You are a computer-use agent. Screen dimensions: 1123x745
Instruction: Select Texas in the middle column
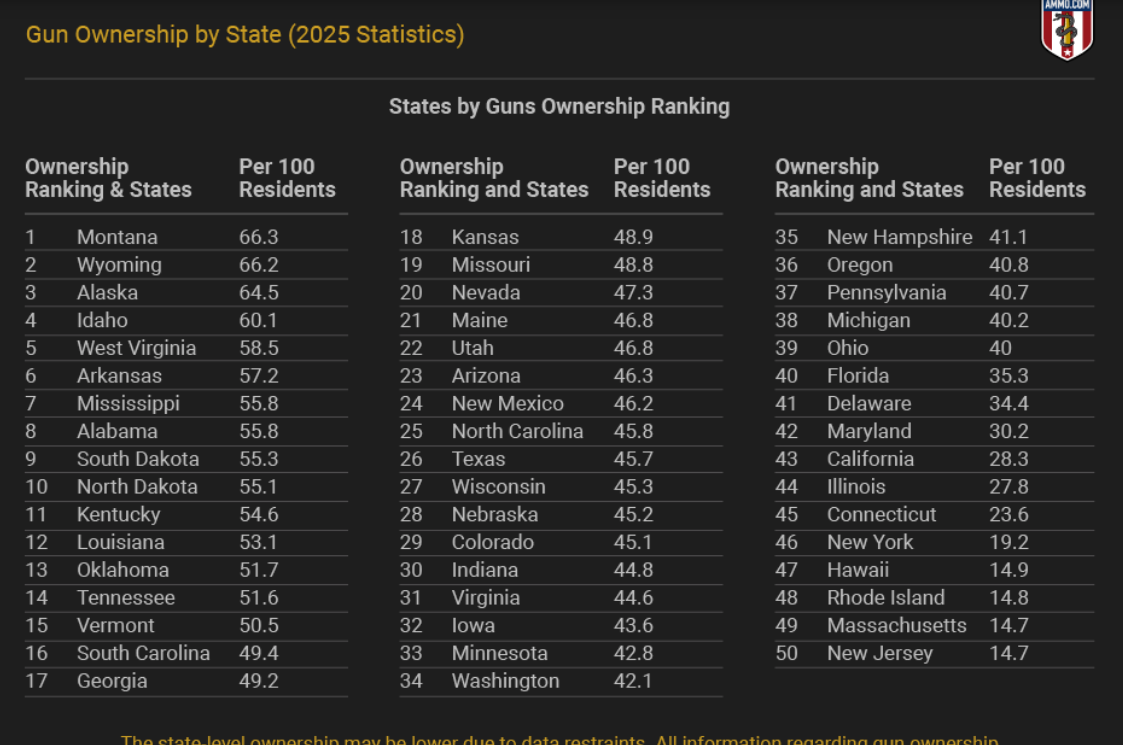(x=478, y=459)
